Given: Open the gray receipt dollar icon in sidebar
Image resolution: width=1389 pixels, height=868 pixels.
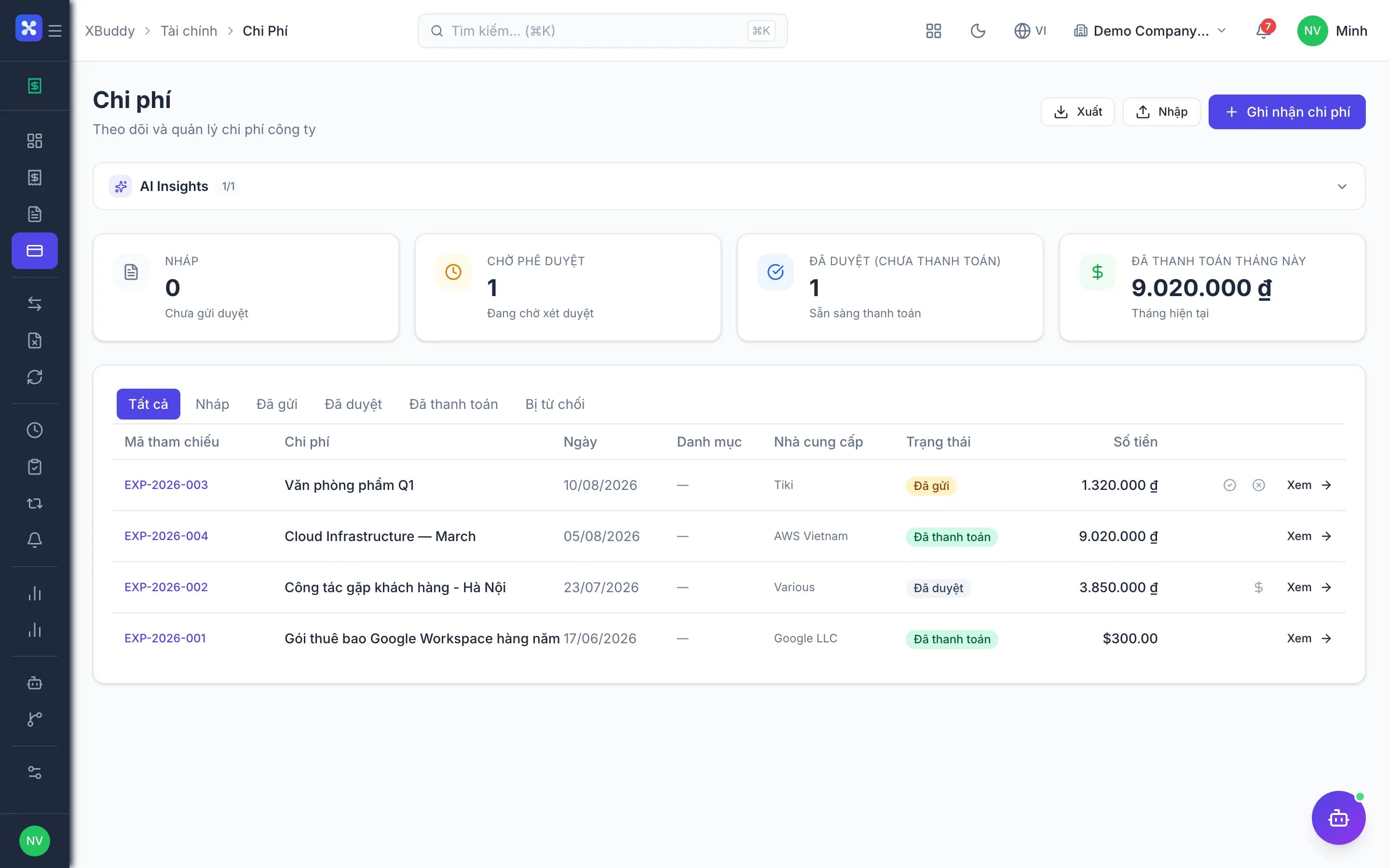Looking at the screenshot, I should point(34,177).
